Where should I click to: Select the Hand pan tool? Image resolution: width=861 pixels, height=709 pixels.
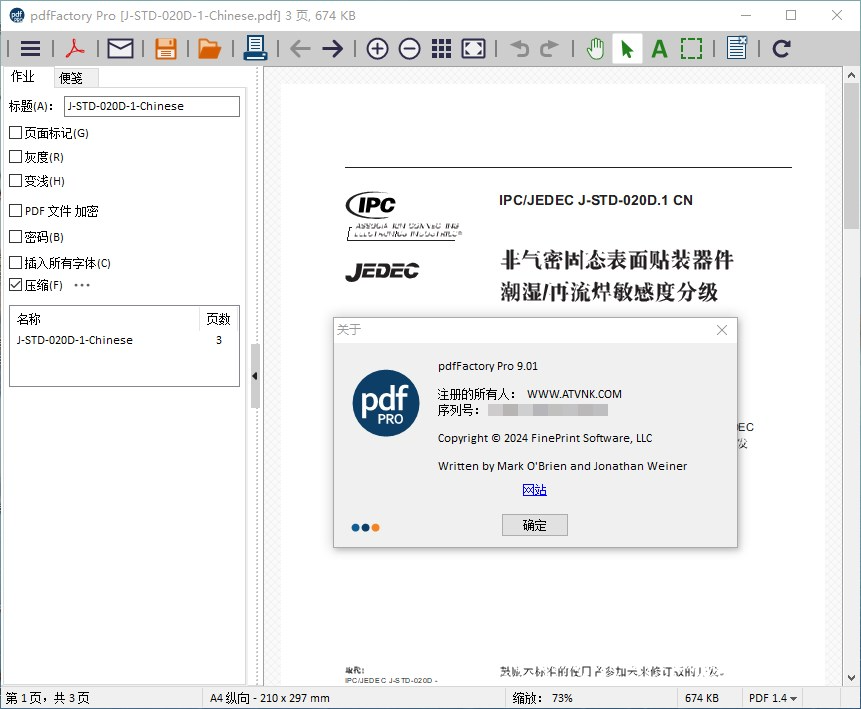(595, 49)
